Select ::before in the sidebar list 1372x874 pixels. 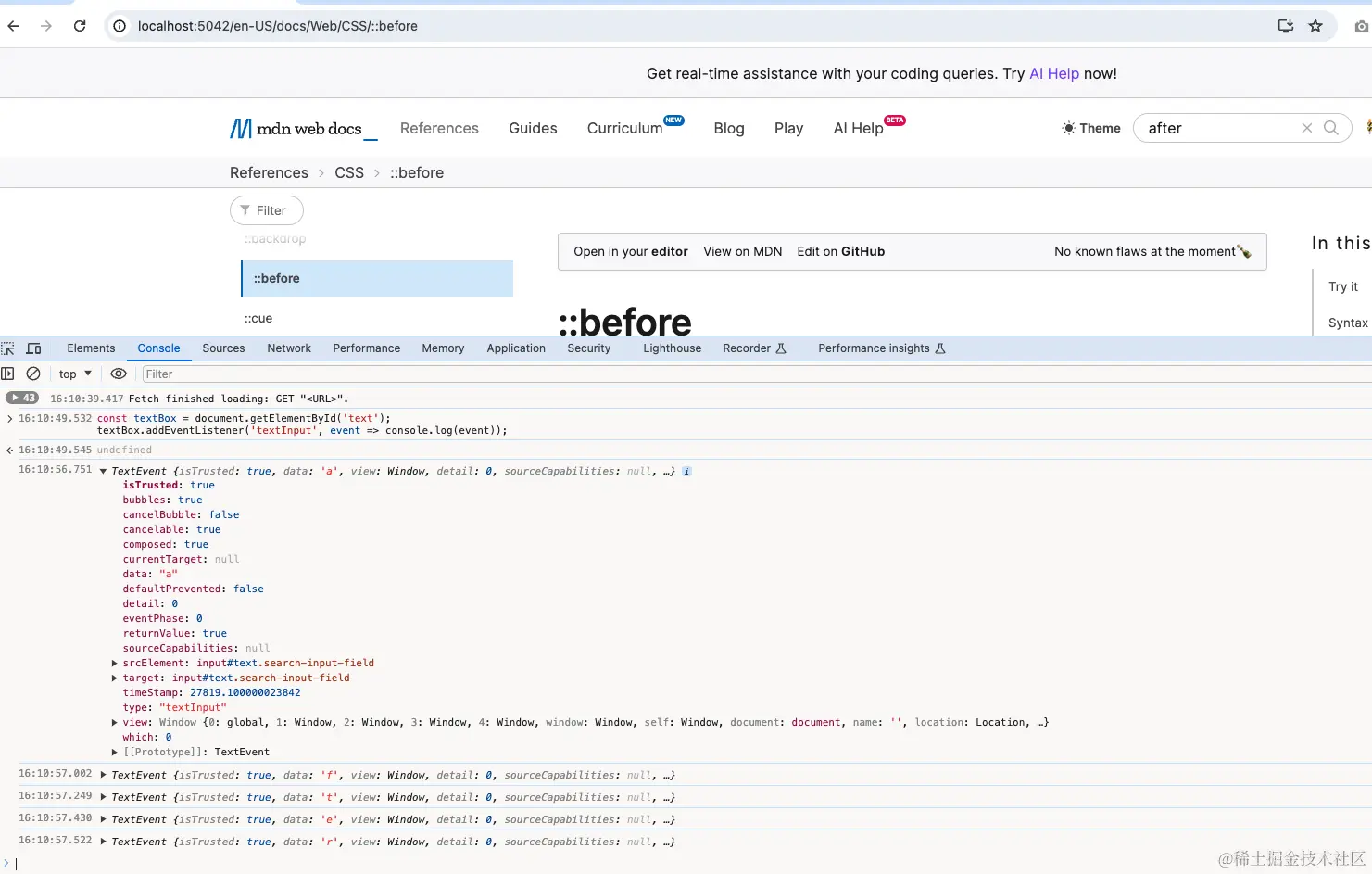(377, 279)
